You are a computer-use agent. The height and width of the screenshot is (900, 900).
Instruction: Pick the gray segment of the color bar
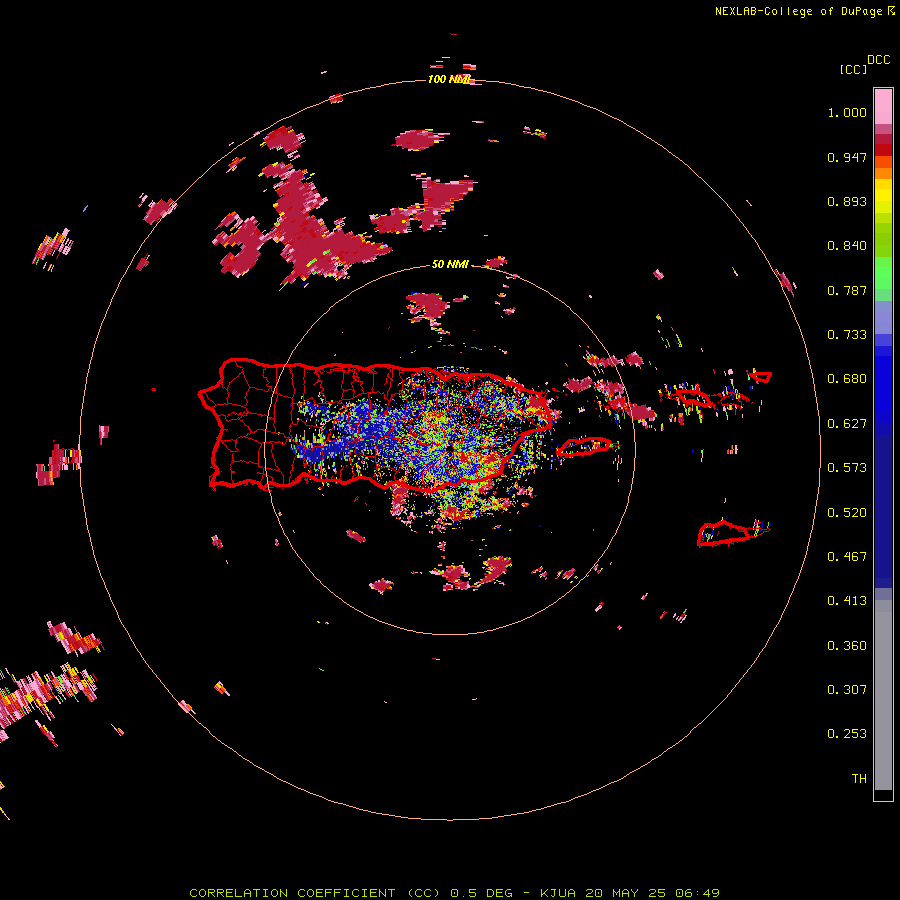click(x=883, y=695)
